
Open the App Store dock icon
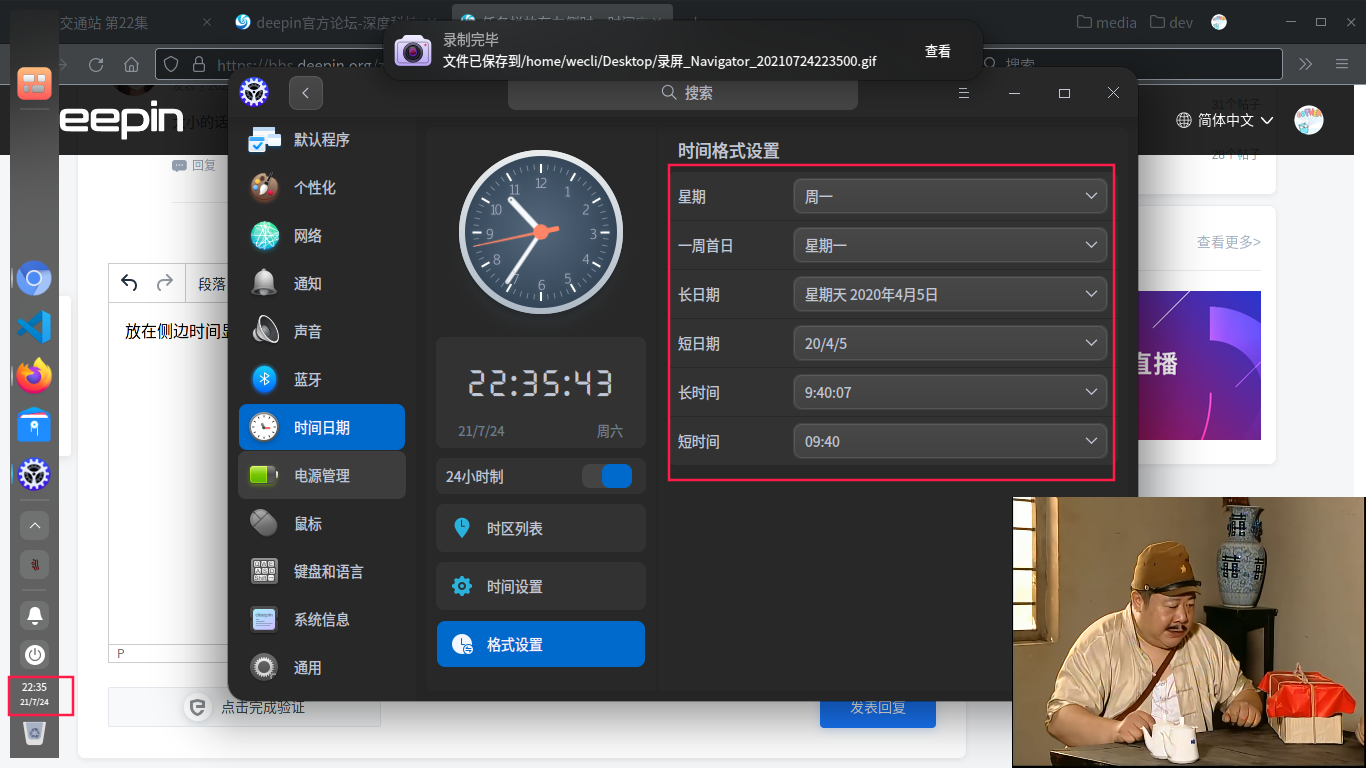(x=35, y=425)
